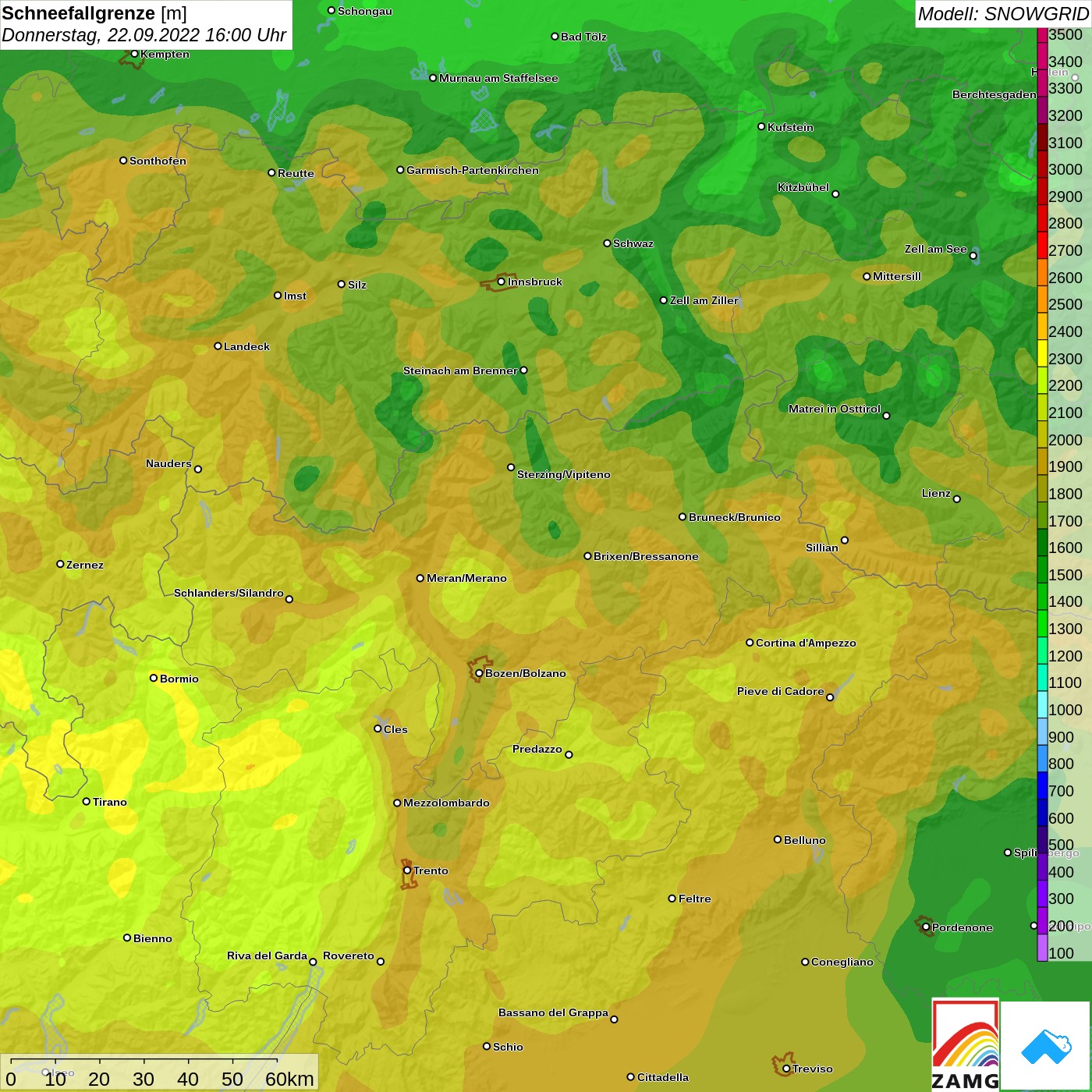Click the Brixen/Bressanone label

(646, 556)
